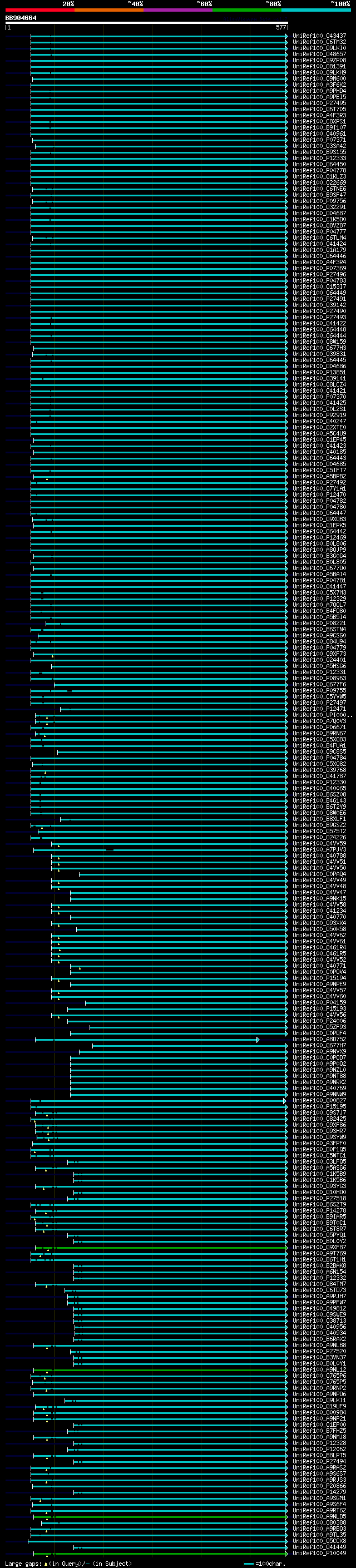Click label UniRef100_P04779
The width and height of the screenshot is (356, 1568).
point(319,647)
